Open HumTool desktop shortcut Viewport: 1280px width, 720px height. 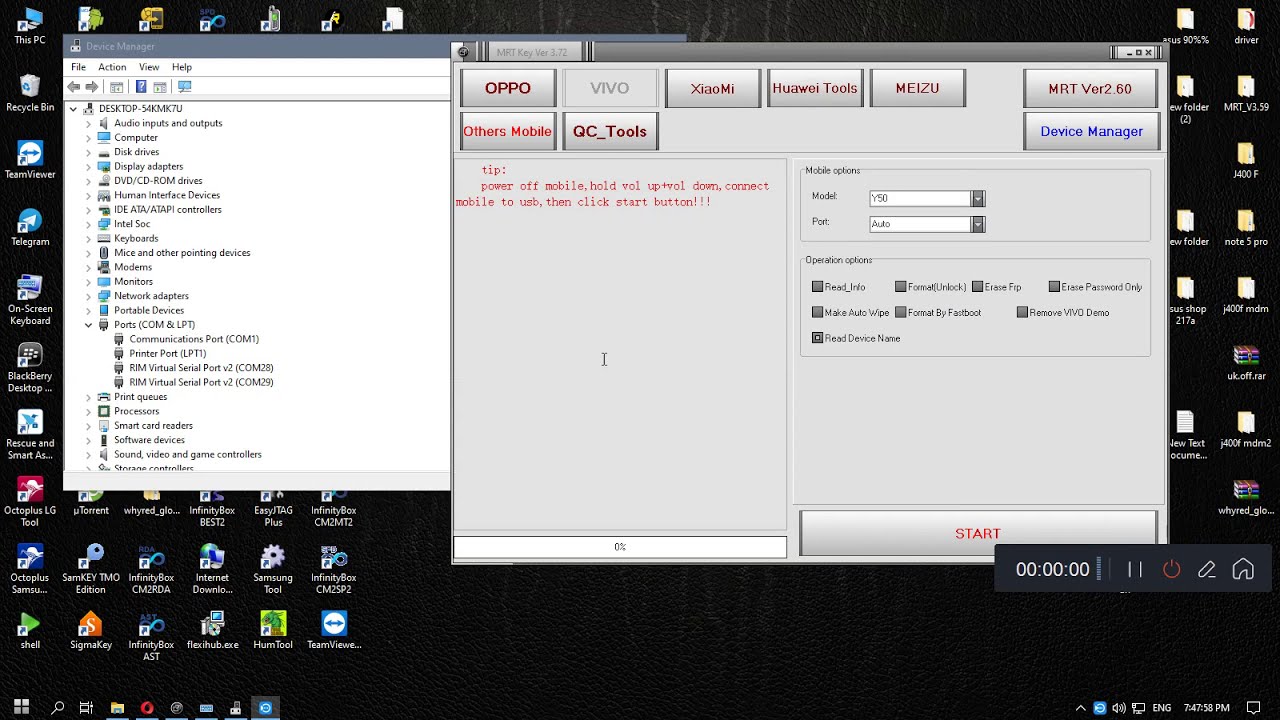point(273,630)
